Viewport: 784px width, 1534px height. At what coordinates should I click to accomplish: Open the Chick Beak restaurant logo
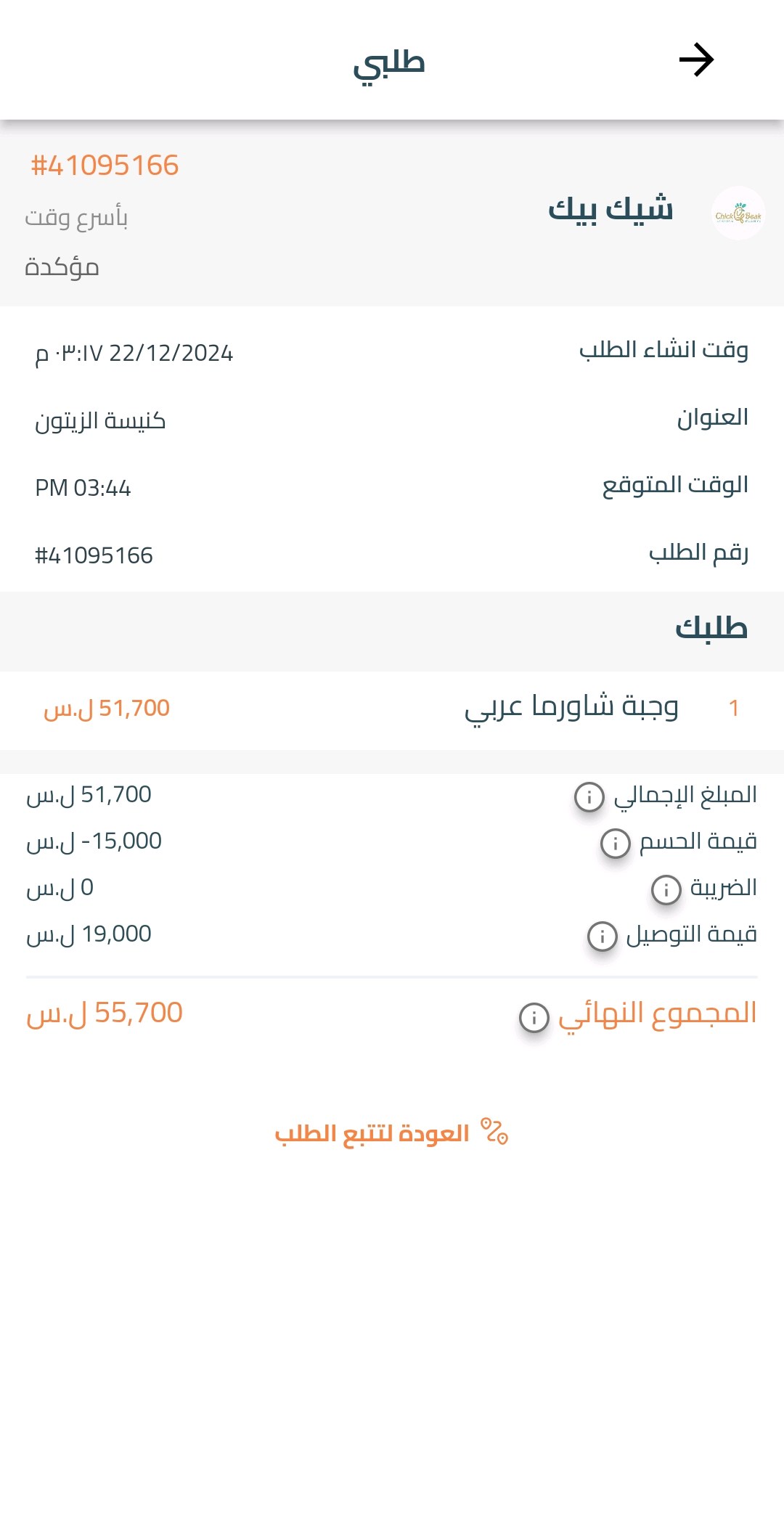738,213
